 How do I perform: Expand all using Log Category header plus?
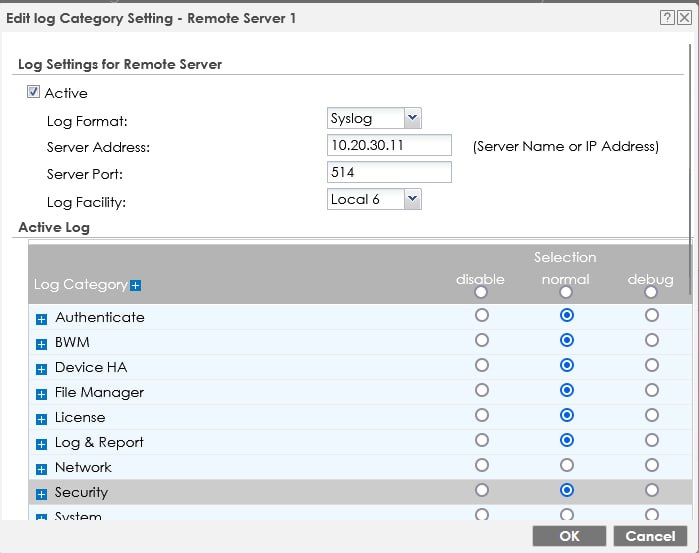pos(136,286)
